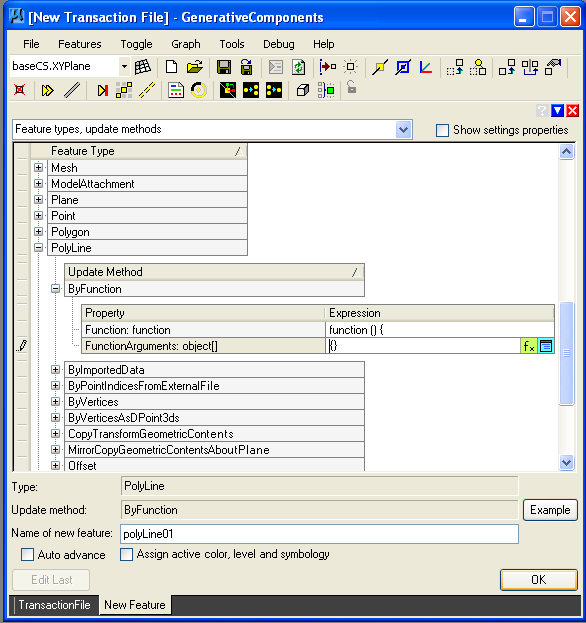Check Assign active color, level and symbology
The width and height of the screenshot is (586, 623).
pyautogui.click(x=126, y=555)
